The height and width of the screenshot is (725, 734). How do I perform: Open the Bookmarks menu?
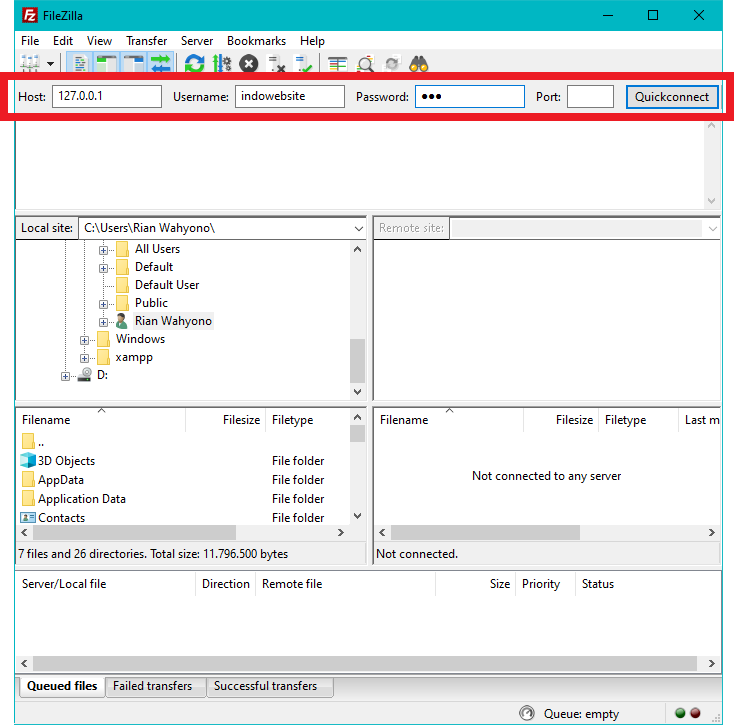point(257,41)
